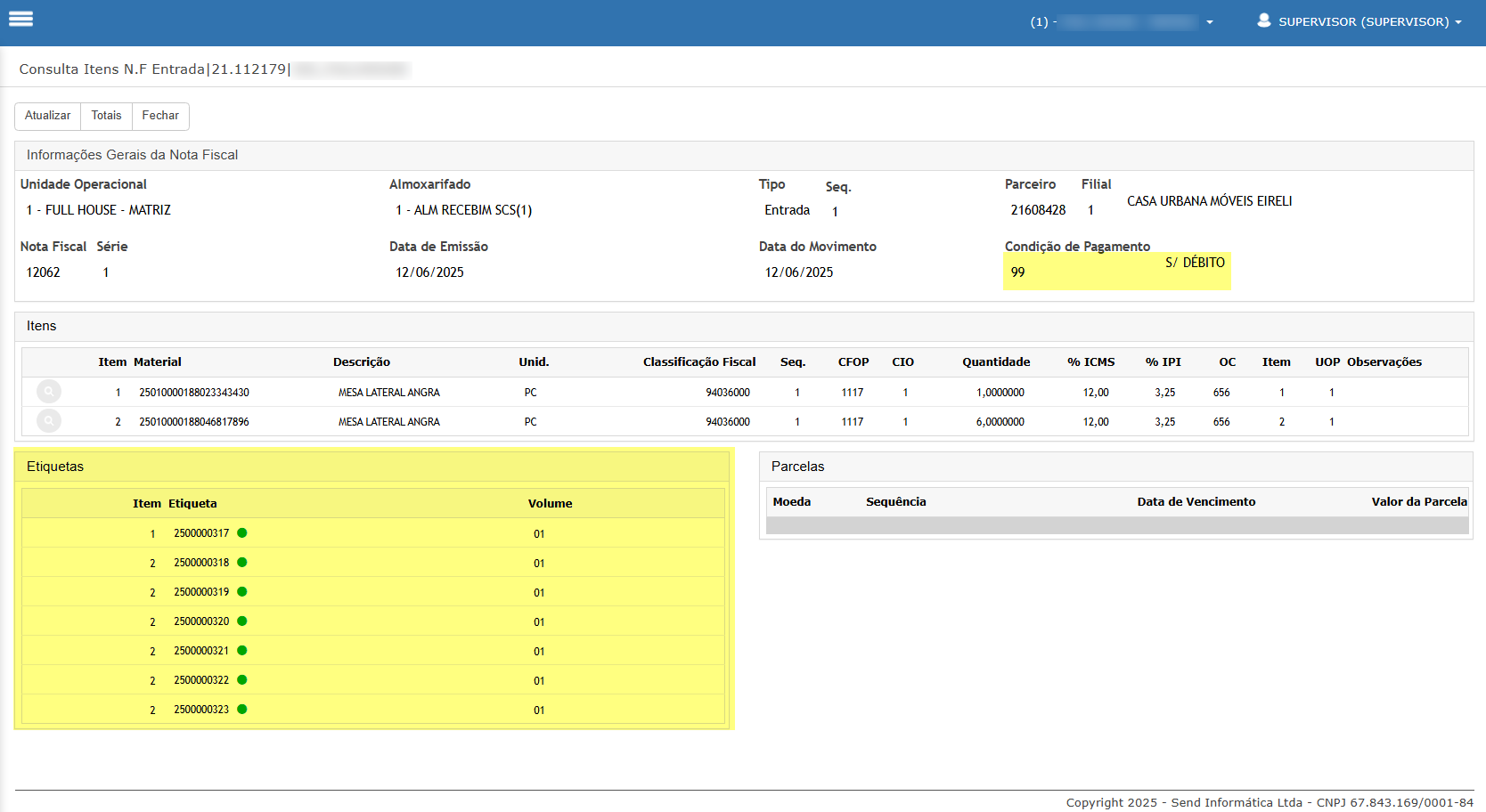Click warehouse value ALM RECEBIM SCS(1)

pyautogui.click(x=464, y=210)
